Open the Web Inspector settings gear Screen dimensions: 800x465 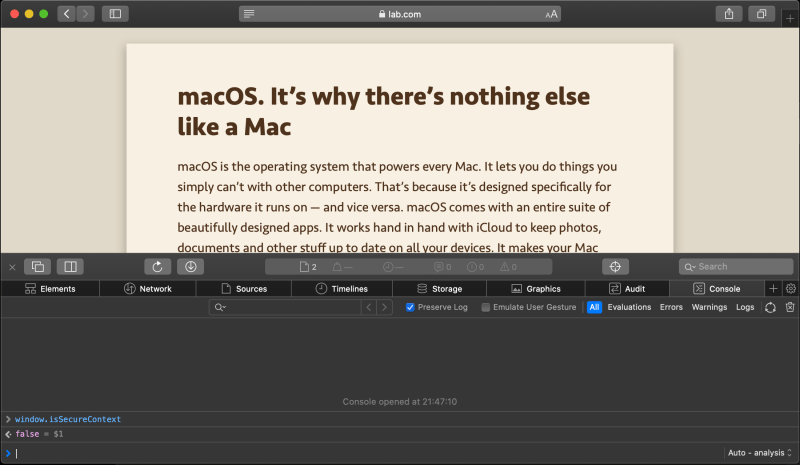coord(790,288)
